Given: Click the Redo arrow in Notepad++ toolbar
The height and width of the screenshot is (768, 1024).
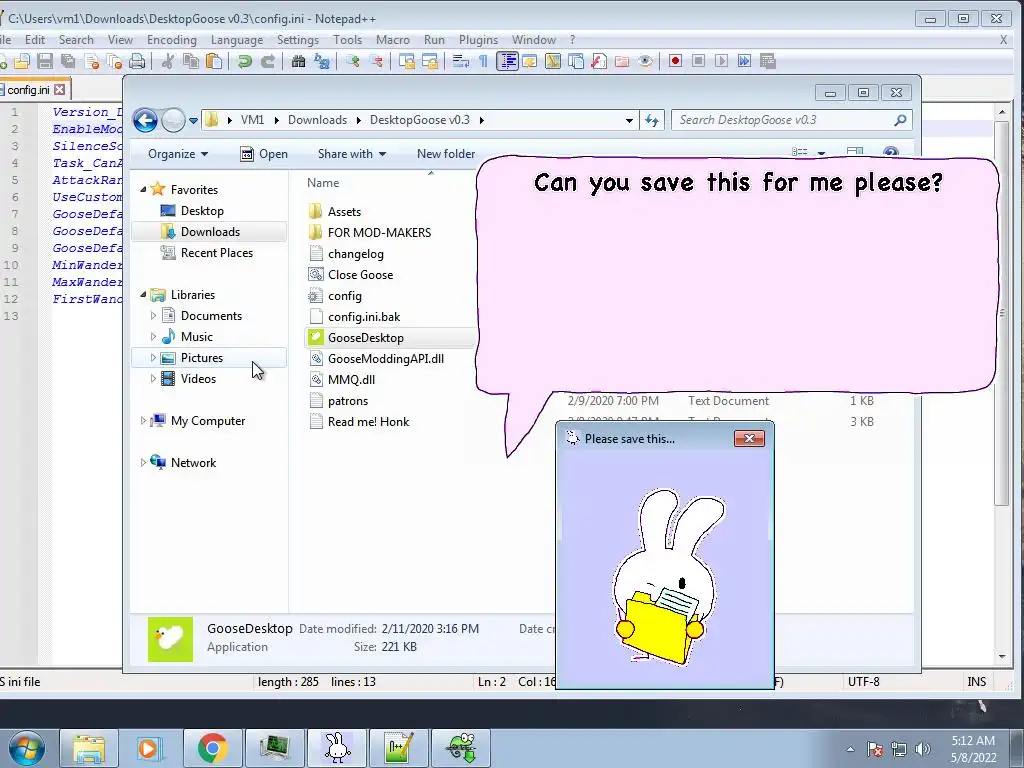Looking at the screenshot, I should [x=268, y=61].
